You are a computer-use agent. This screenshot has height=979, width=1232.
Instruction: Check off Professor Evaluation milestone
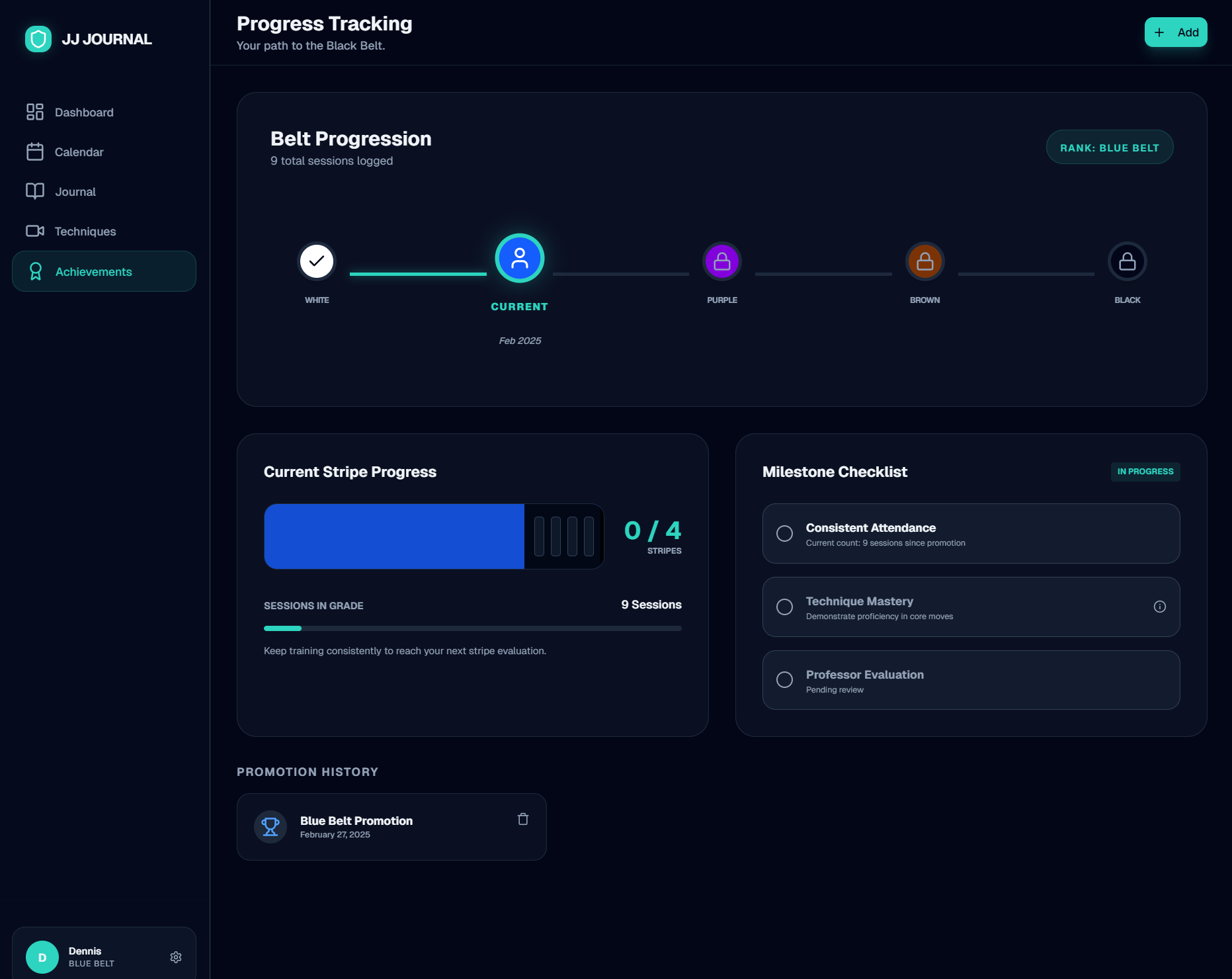click(x=785, y=680)
